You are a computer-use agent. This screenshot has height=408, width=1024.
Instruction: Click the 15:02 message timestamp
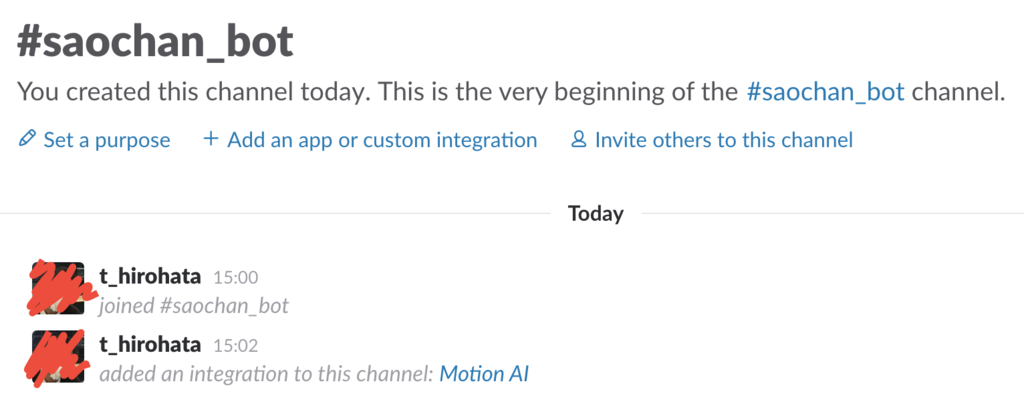[x=237, y=346]
